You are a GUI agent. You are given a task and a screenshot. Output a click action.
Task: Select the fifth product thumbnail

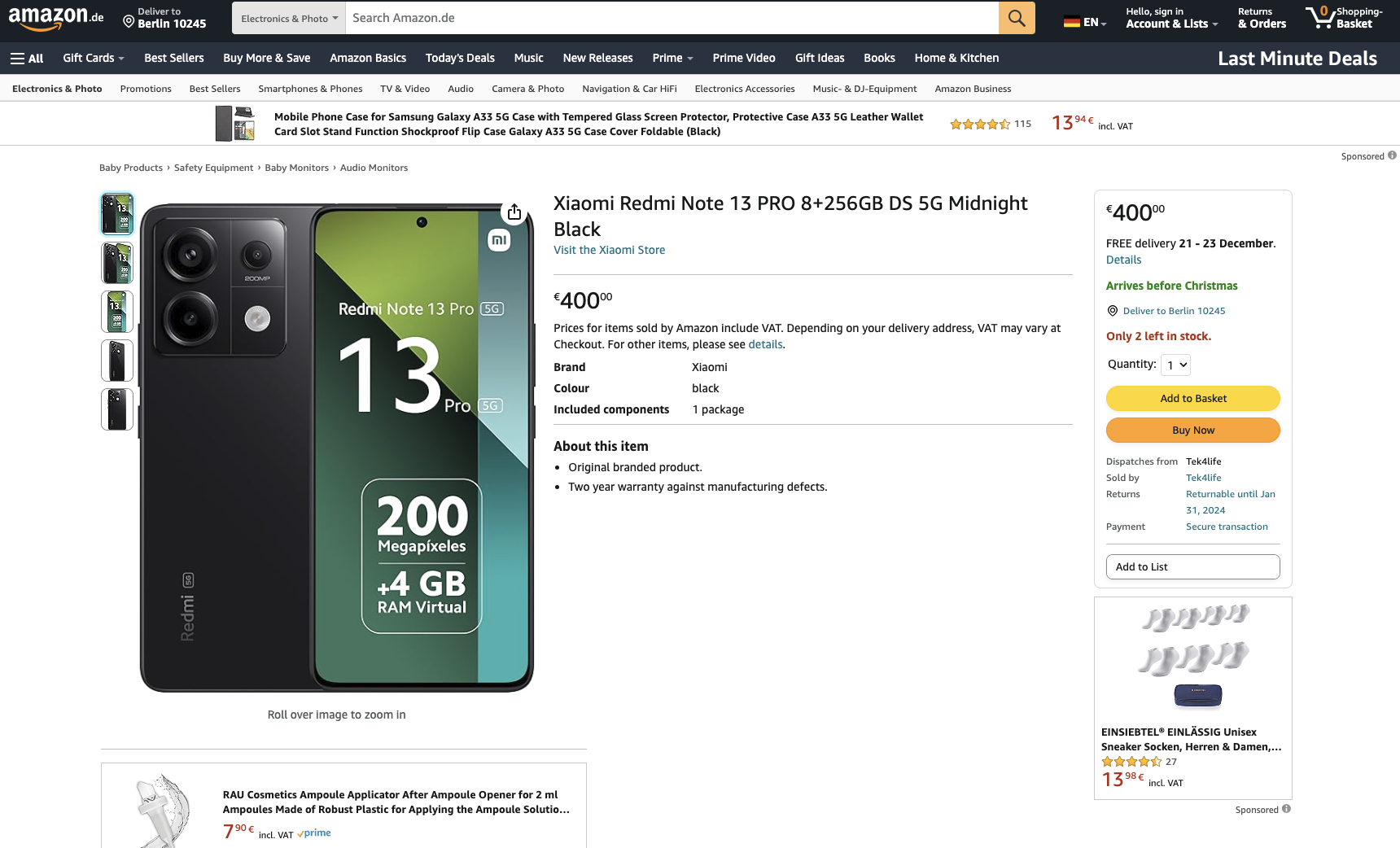(x=117, y=409)
